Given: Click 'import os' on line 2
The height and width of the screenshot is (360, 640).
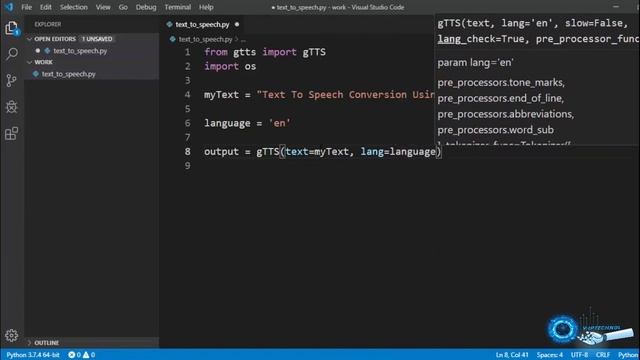Looking at the screenshot, I should click(230, 66).
